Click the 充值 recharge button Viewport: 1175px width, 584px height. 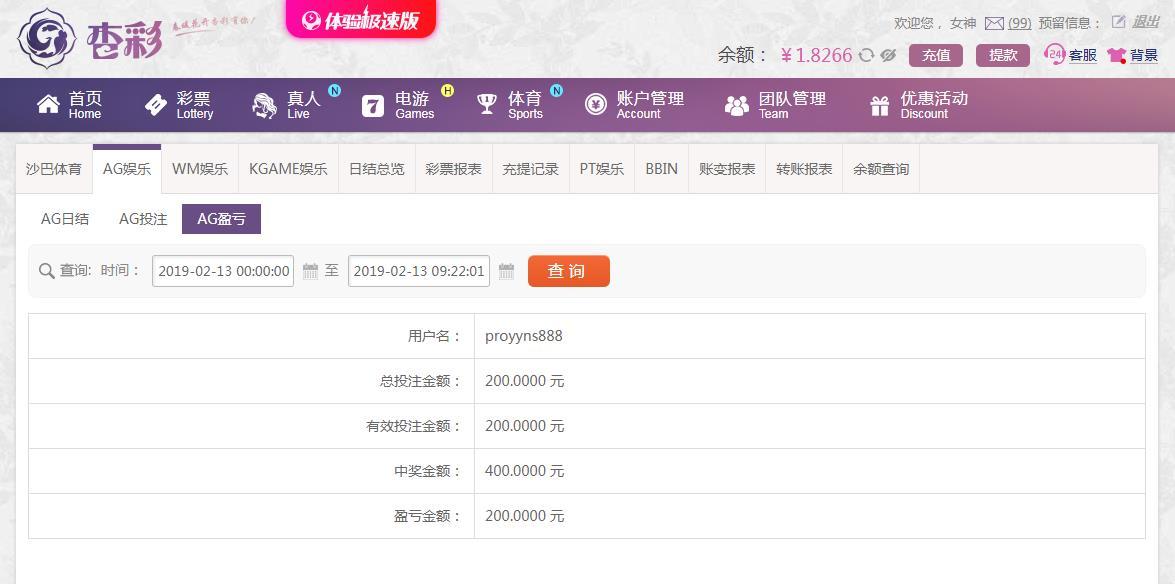[x=936, y=55]
